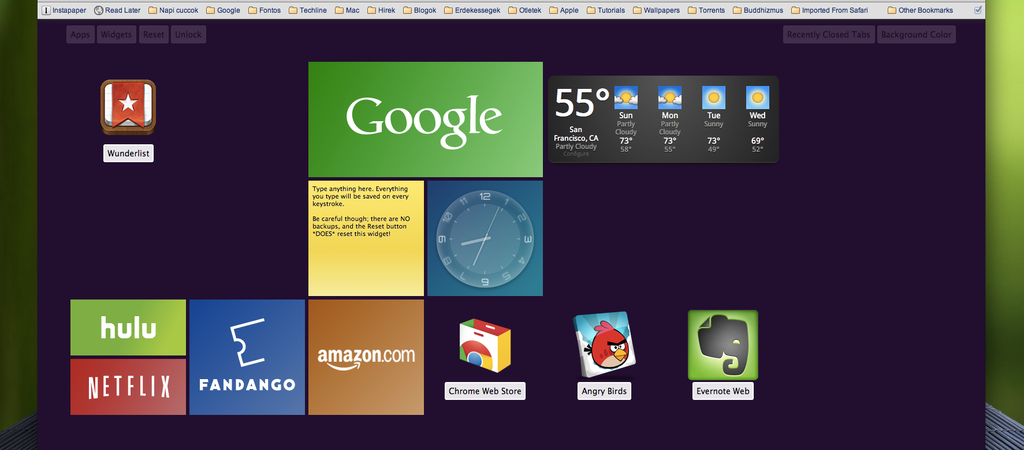
Task: Open the Hirek bookmark folder
Action: [x=381, y=10]
